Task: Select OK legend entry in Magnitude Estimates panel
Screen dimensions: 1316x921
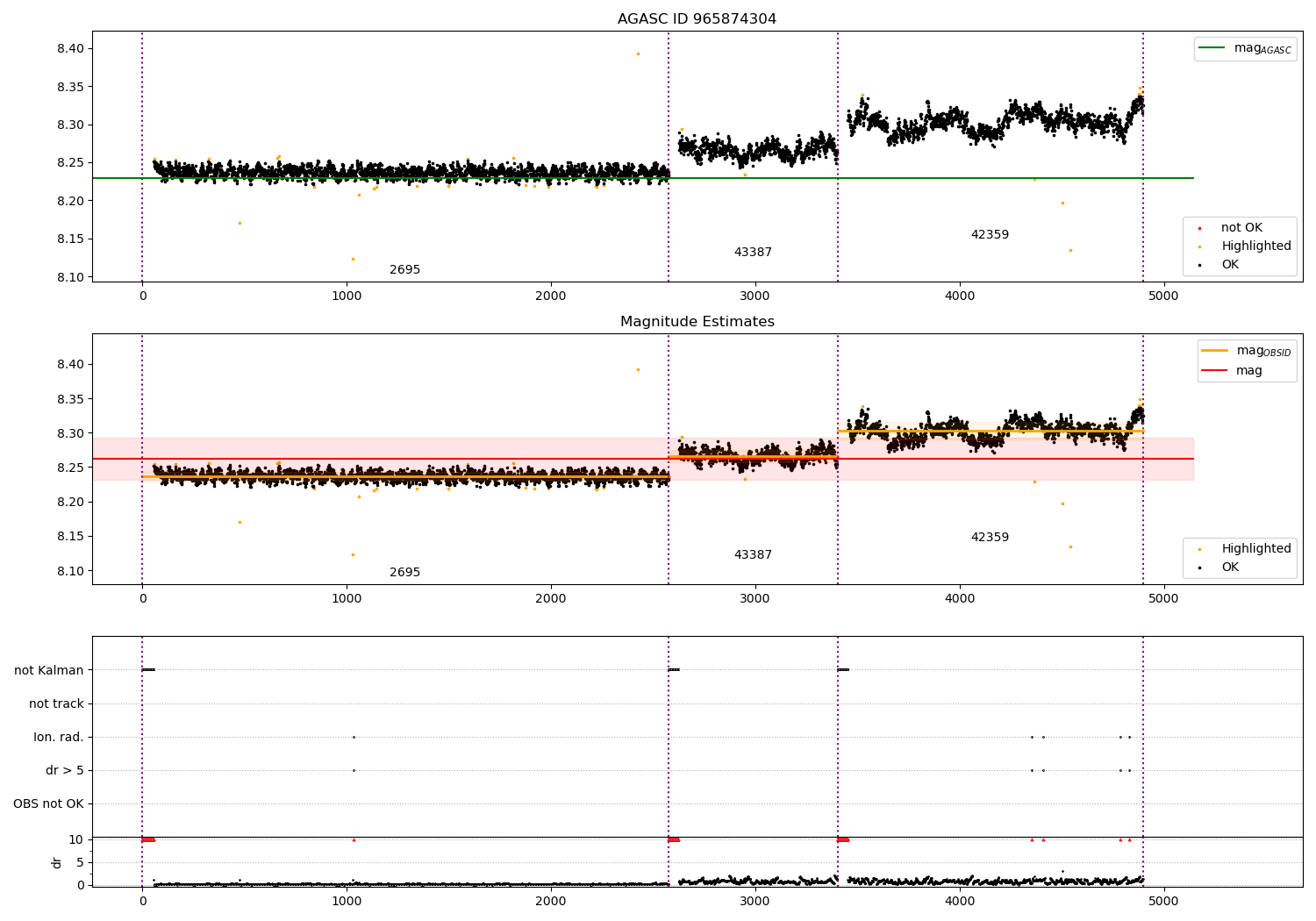Action: 1230,568
